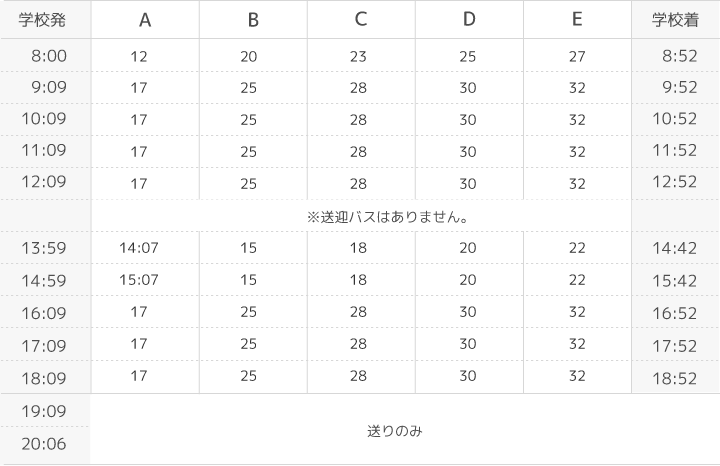Viewport: 720px width, 466px height.
Task: Select the 19:09 departure time
Action: point(44,411)
